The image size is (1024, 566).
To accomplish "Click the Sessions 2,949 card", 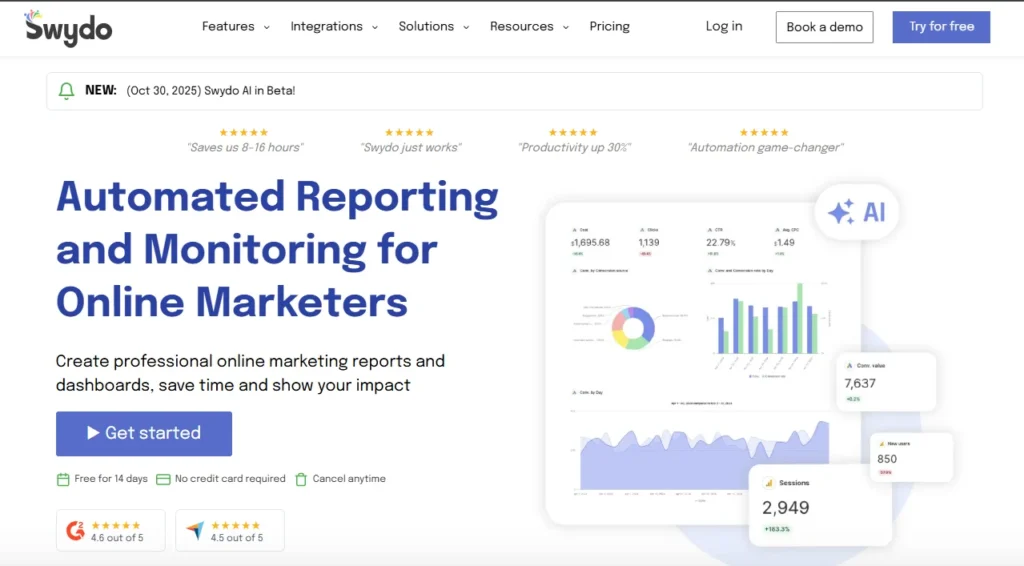I will click(820, 505).
